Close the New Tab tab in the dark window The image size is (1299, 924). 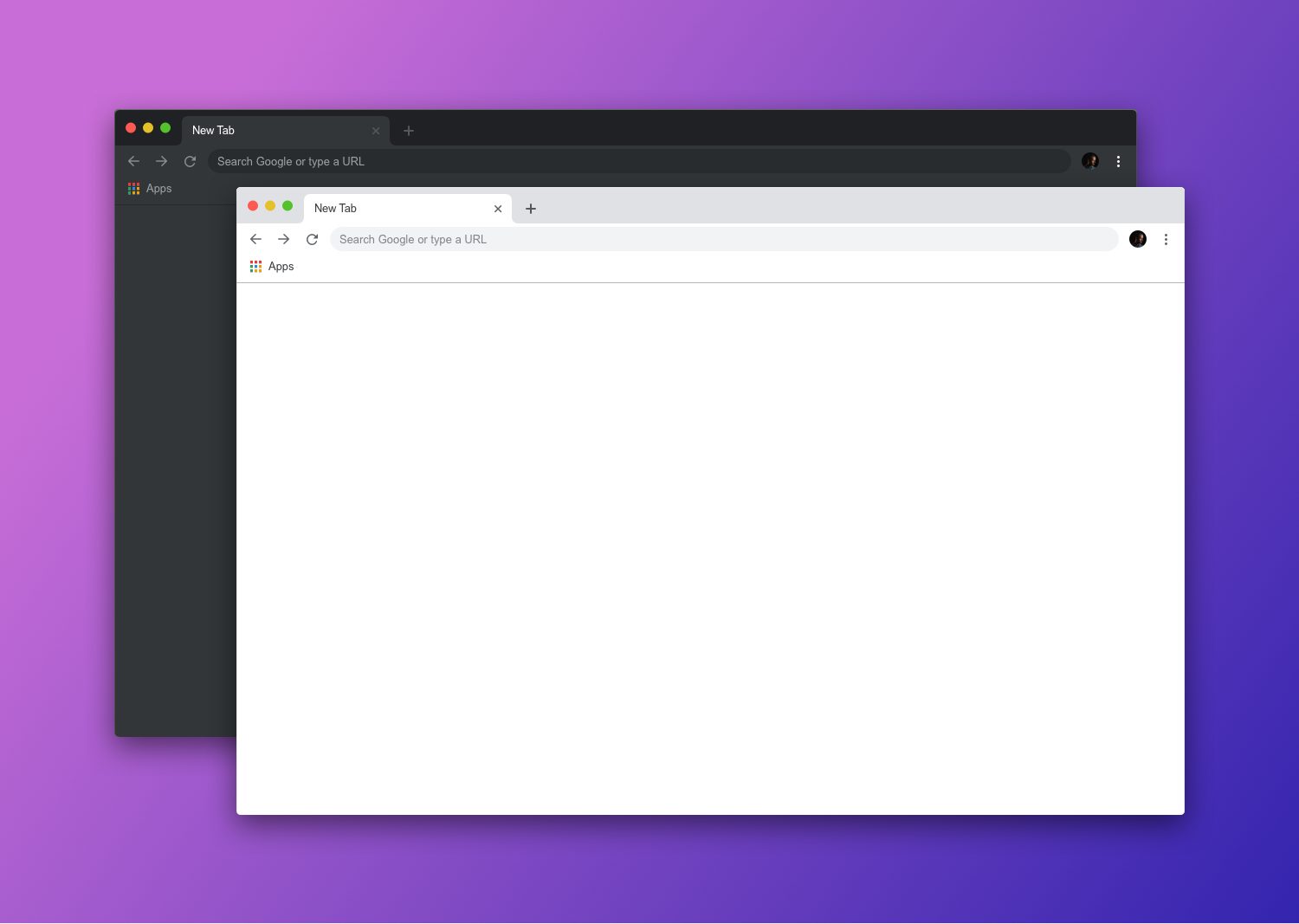pyautogui.click(x=376, y=131)
